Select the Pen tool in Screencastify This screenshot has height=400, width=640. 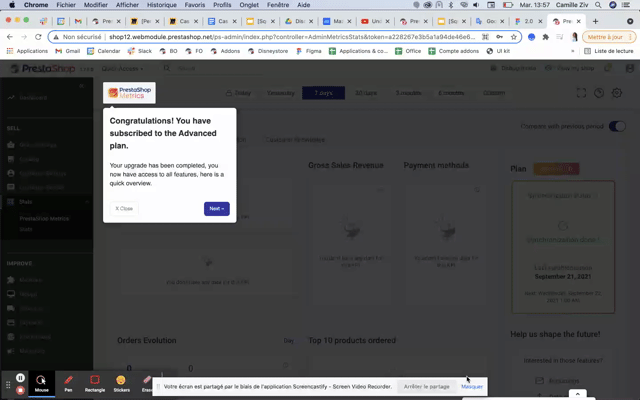[x=68, y=382]
